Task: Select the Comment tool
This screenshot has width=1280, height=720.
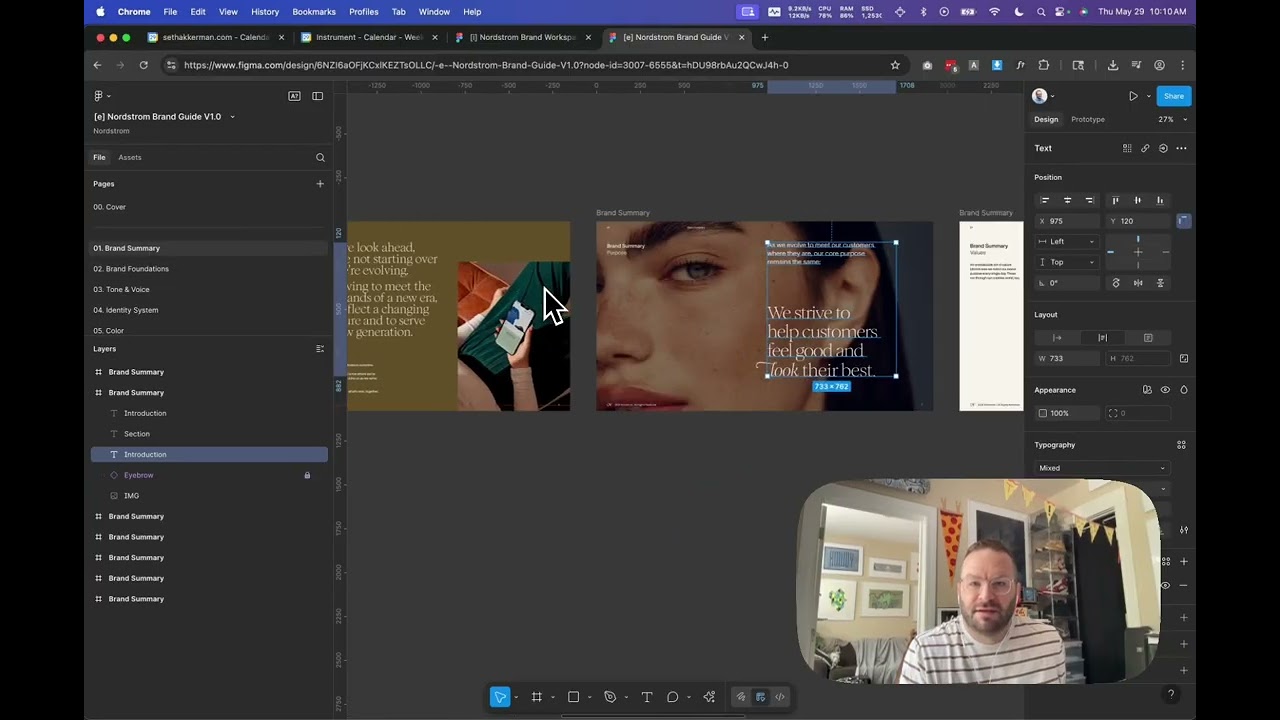Action: [x=673, y=697]
